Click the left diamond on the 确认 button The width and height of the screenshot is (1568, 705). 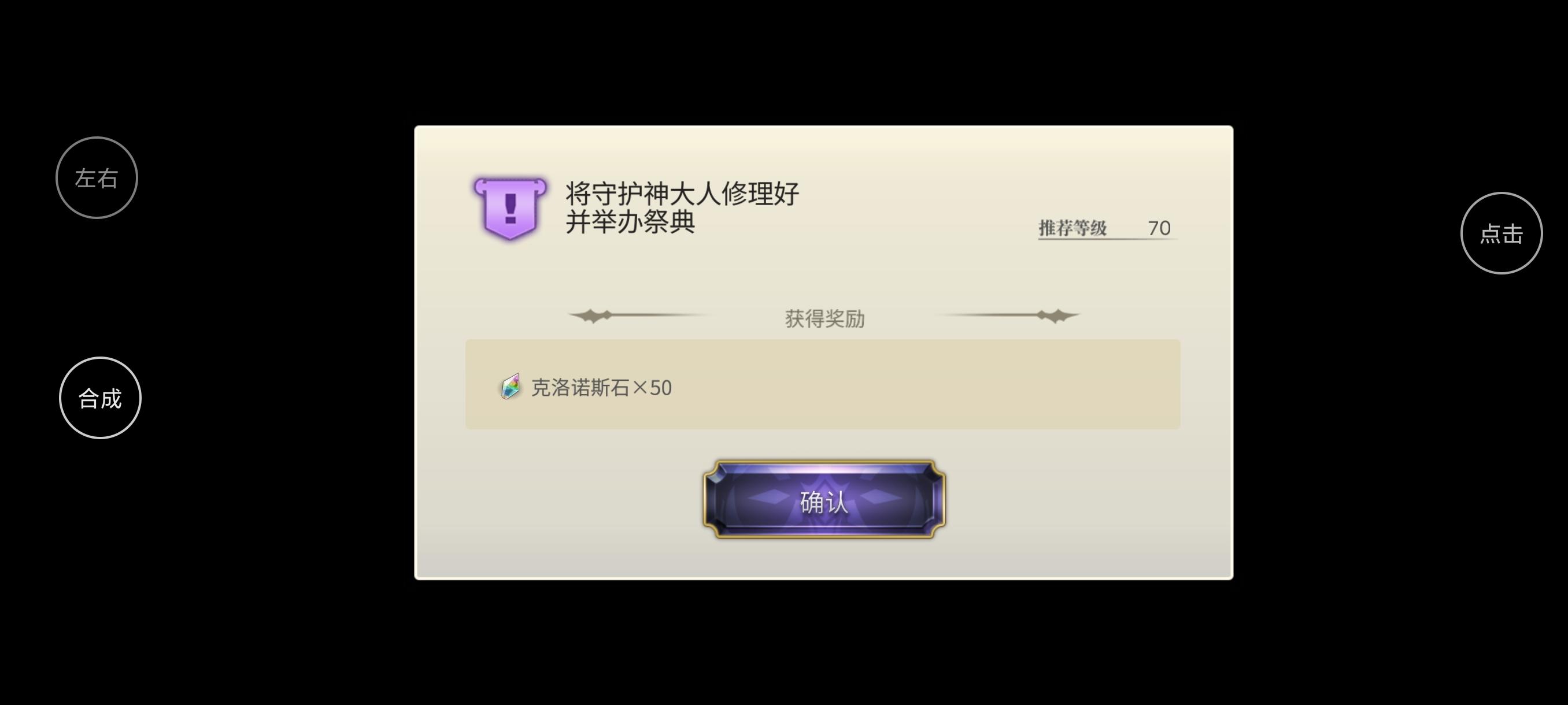click(769, 498)
